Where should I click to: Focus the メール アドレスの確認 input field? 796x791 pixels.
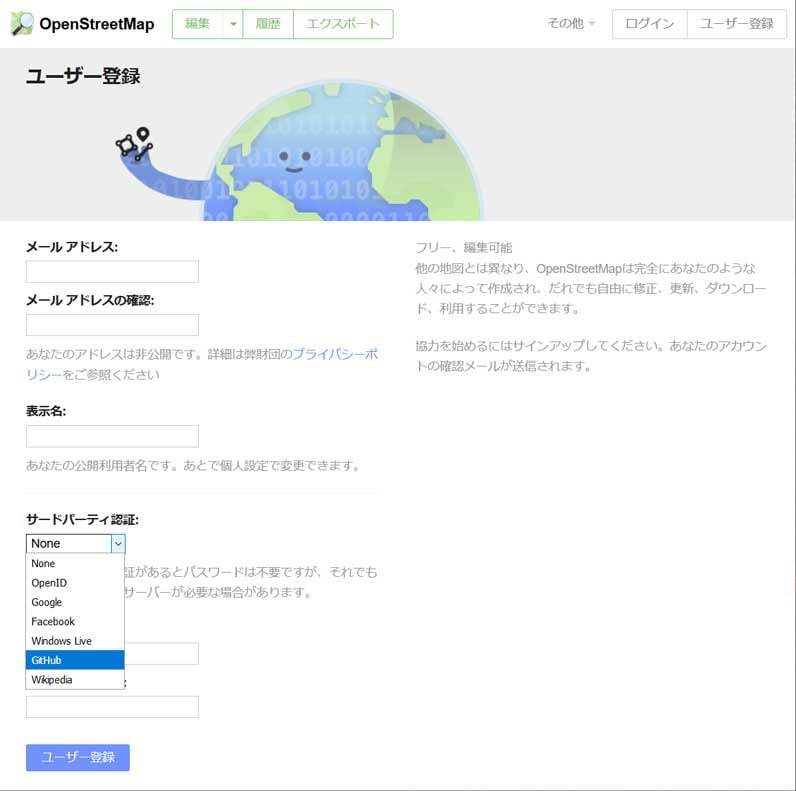pyautogui.click(x=112, y=325)
